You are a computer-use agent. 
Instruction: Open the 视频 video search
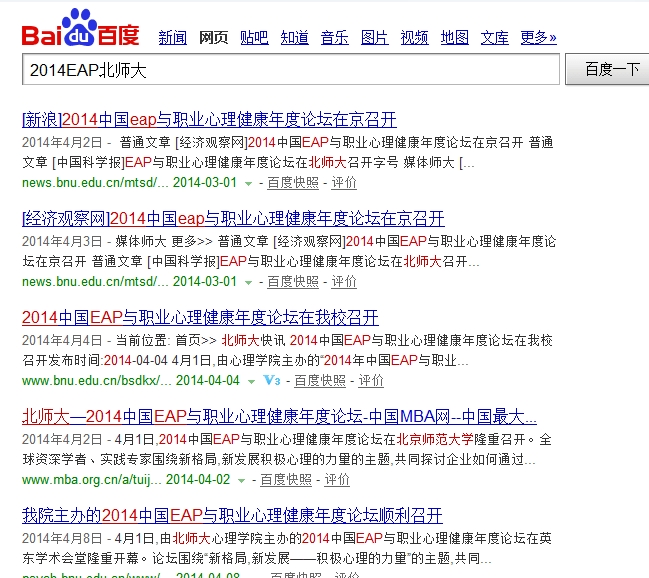pos(415,38)
